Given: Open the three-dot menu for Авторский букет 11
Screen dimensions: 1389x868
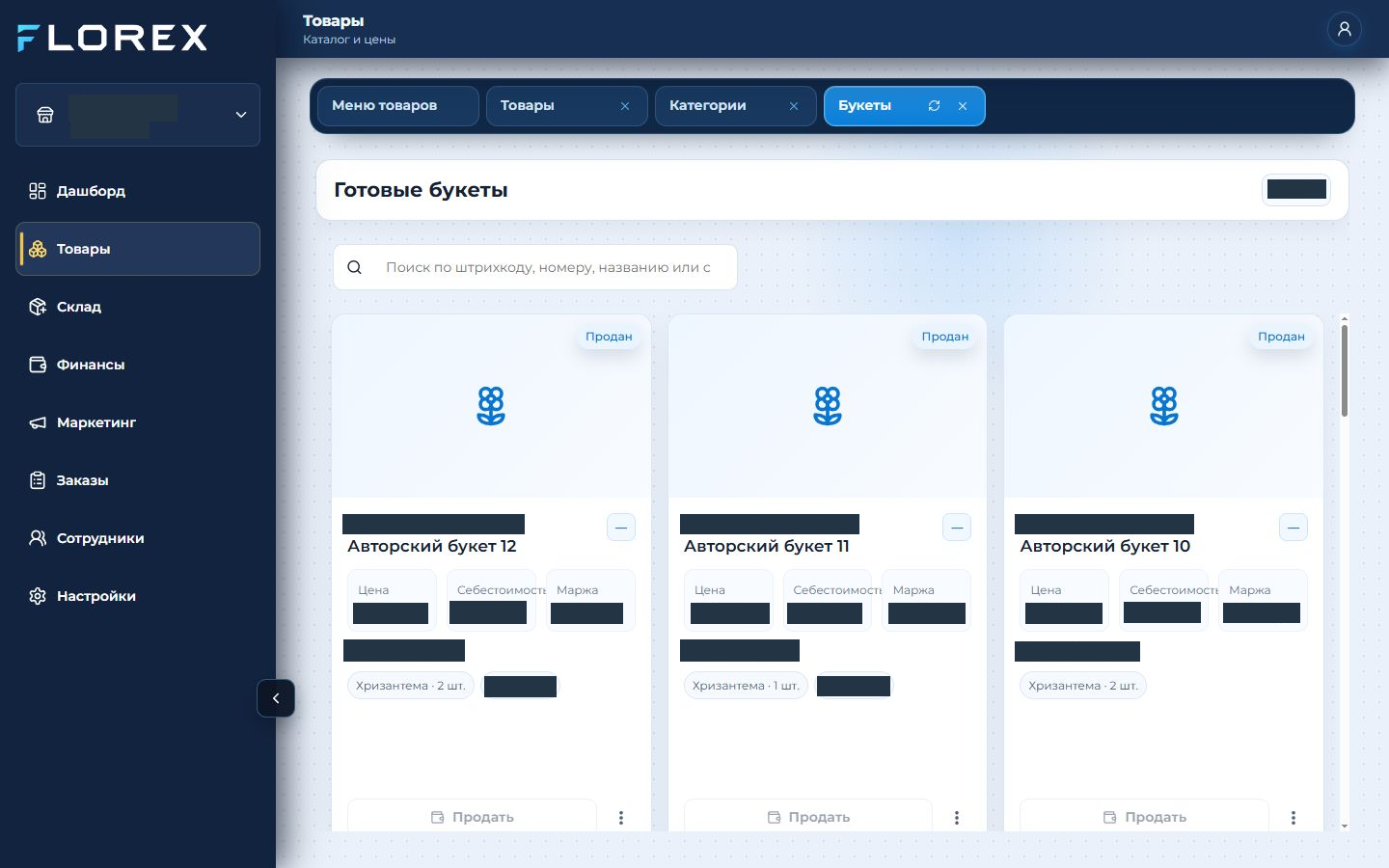Looking at the screenshot, I should (x=957, y=818).
